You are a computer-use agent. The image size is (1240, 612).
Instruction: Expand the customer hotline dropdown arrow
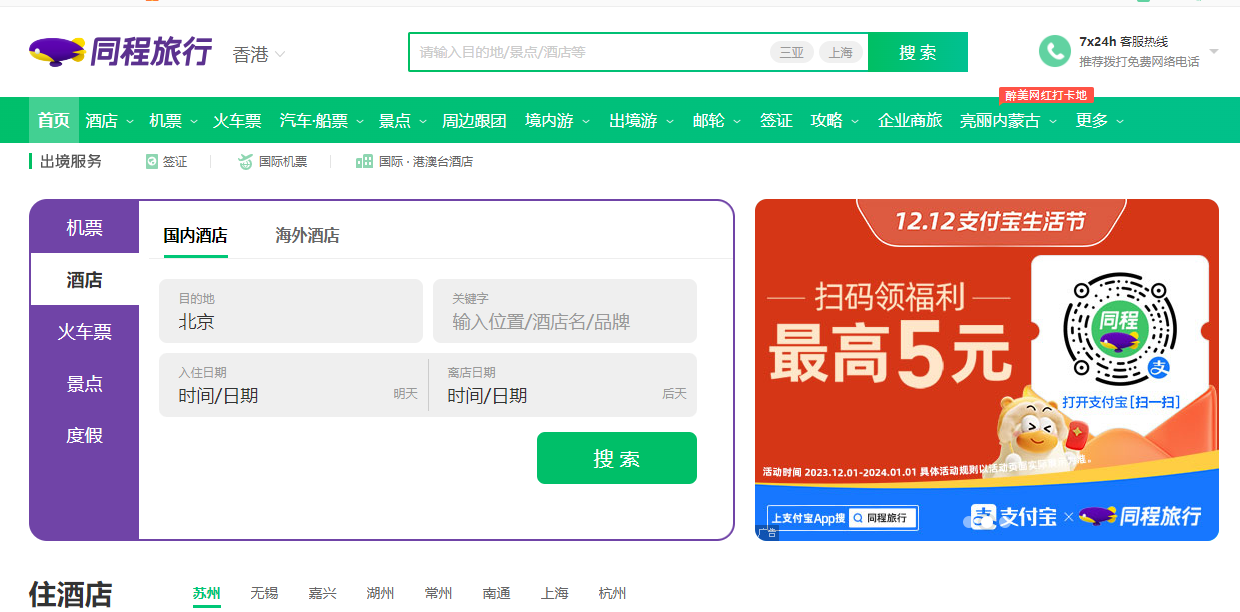point(1213,51)
